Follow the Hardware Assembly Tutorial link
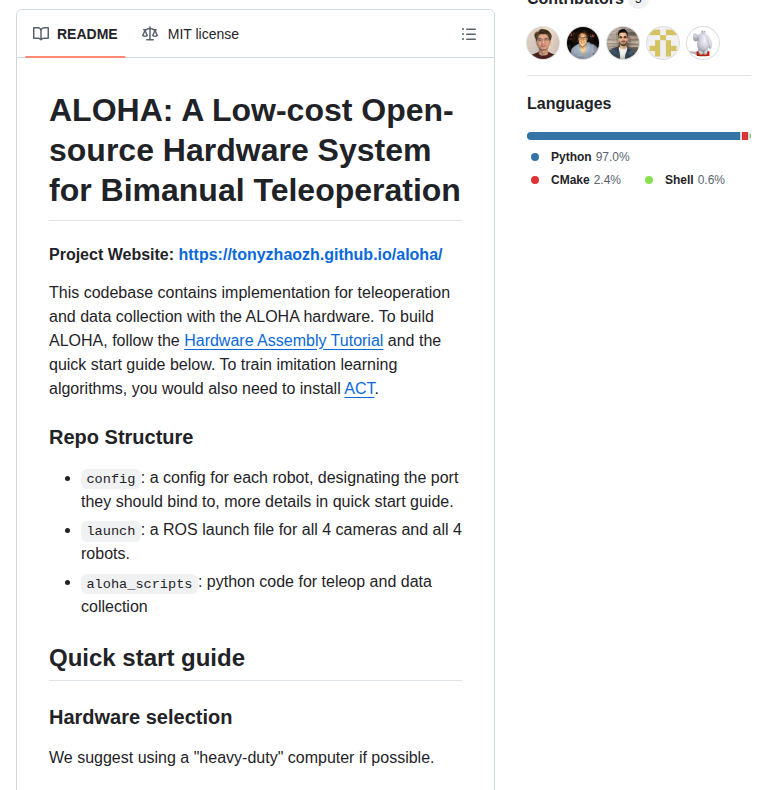This screenshot has height=790, width=775. point(284,341)
